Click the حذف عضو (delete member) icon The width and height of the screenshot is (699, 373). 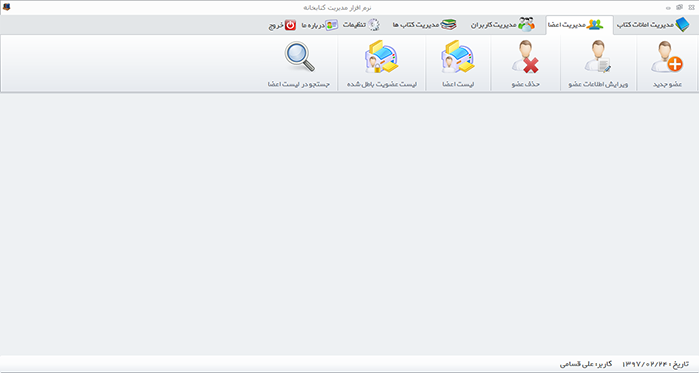pyautogui.click(x=525, y=57)
